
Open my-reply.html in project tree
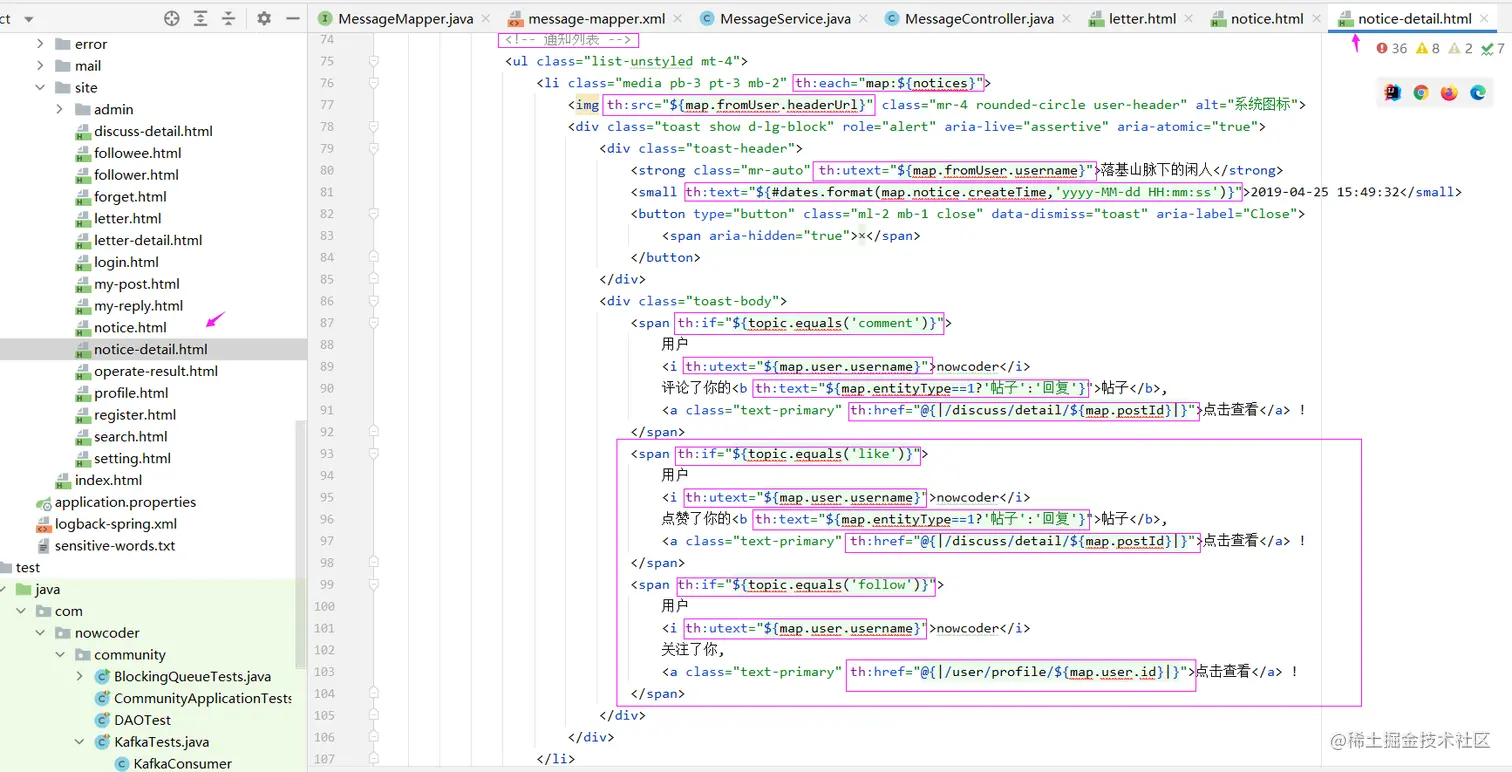(139, 306)
